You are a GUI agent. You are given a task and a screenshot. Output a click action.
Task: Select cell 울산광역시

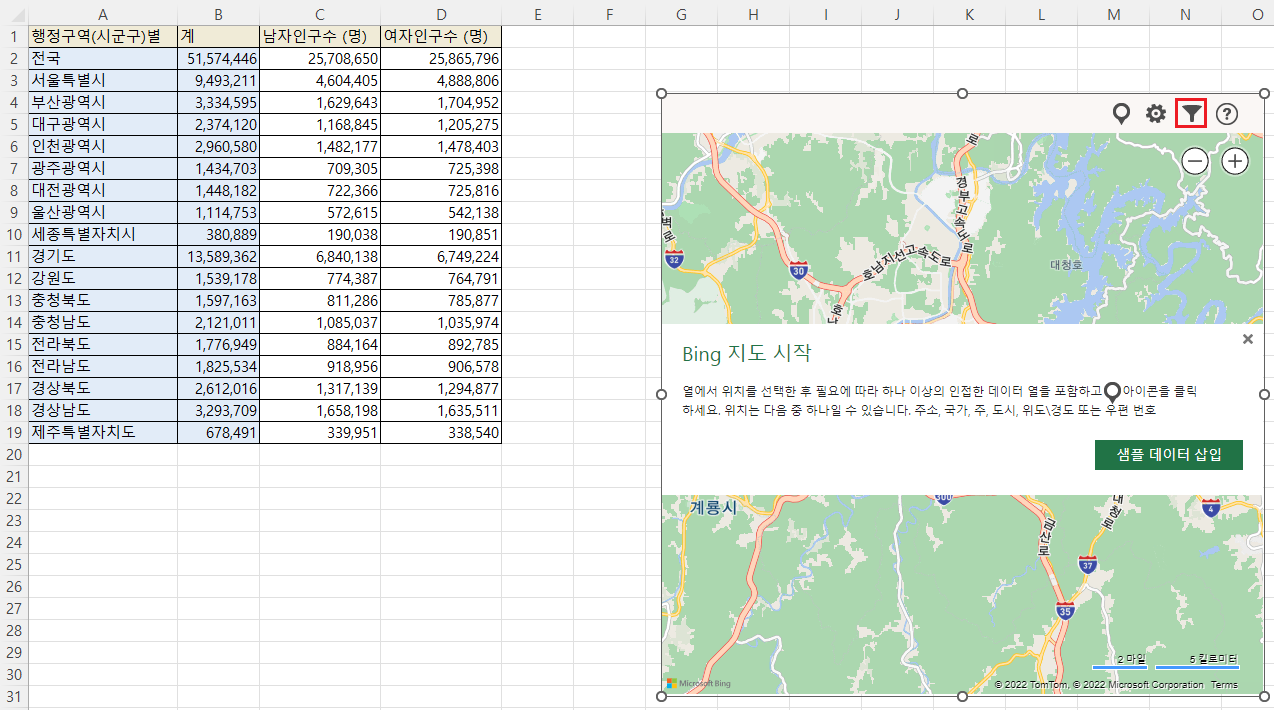tap(103, 213)
